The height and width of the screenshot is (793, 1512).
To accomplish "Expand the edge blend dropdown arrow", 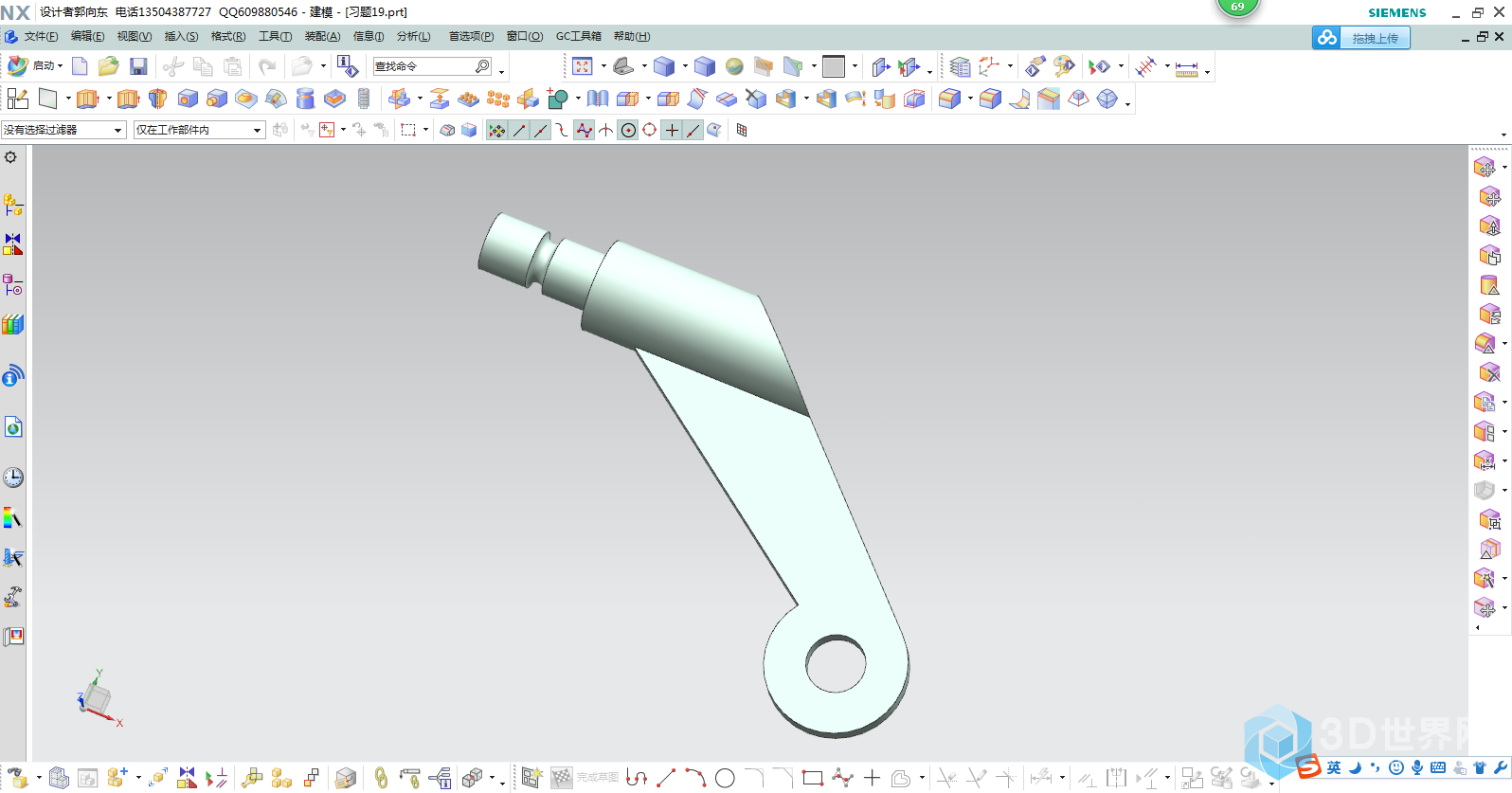I will (x=970, y=99).
